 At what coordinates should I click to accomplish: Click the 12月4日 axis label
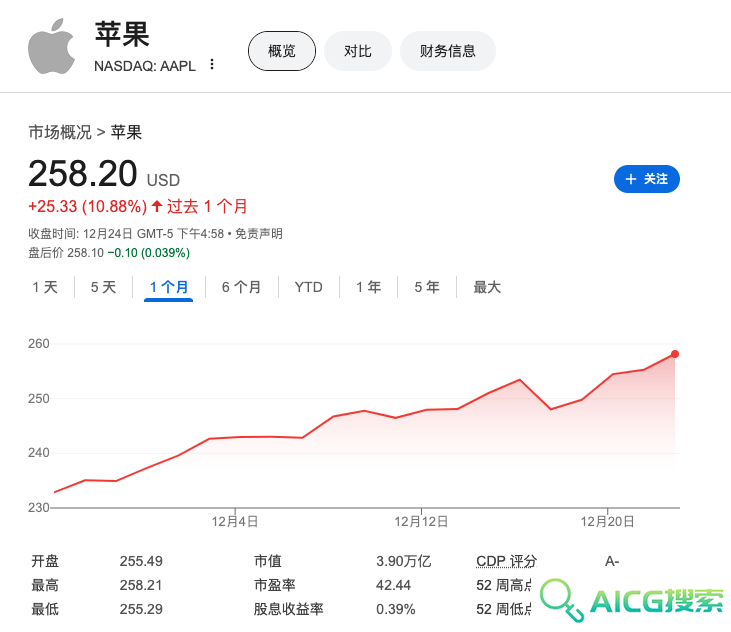[x=235, y=522]
